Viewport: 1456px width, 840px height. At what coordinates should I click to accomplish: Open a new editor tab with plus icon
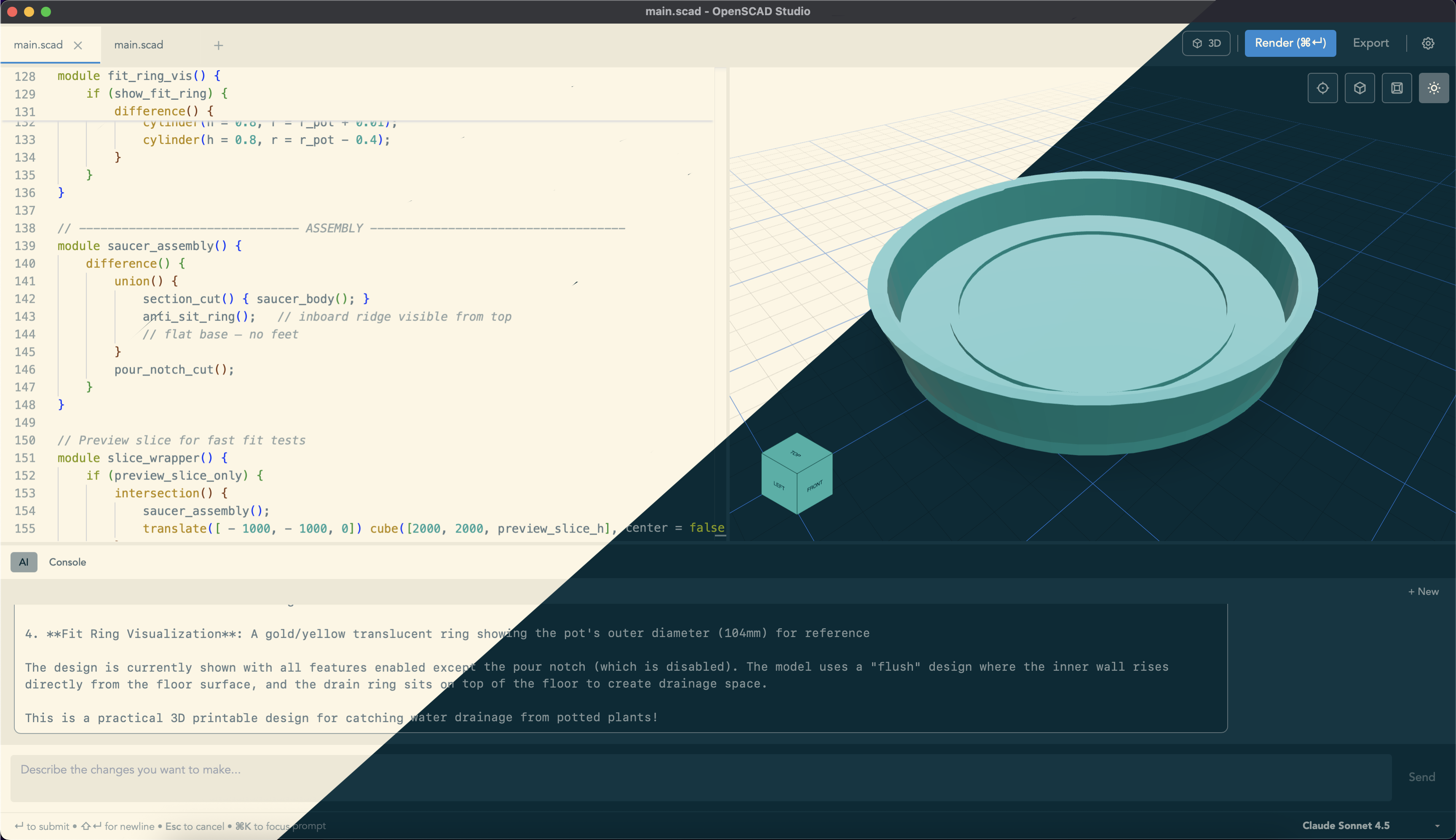(x=218, y=45)
